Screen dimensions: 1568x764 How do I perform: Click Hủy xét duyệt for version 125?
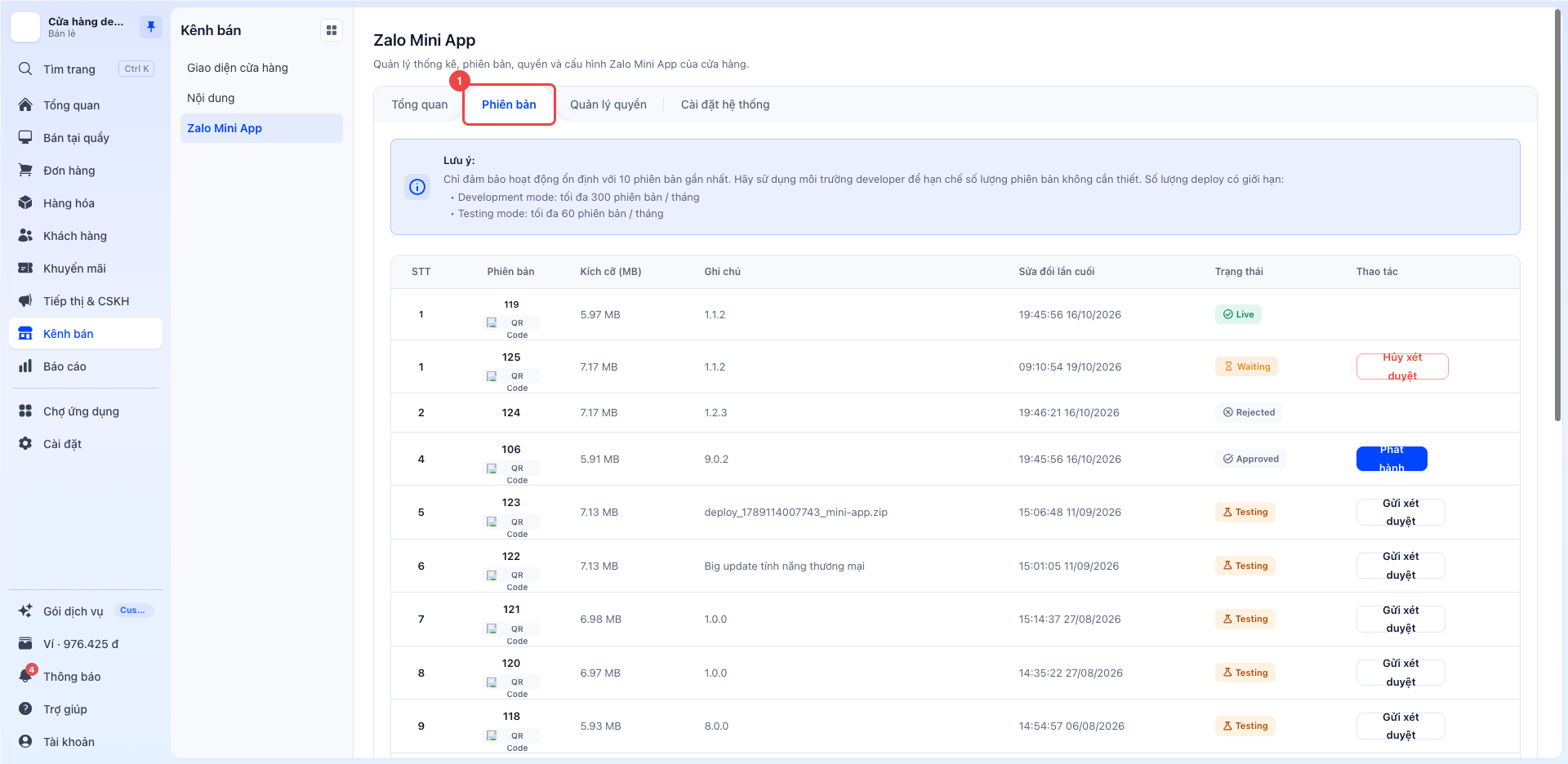coord(1402,366)
